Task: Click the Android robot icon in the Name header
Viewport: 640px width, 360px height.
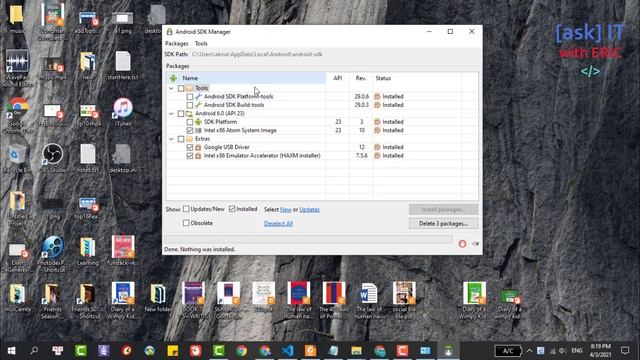Action: coord(173,78)
